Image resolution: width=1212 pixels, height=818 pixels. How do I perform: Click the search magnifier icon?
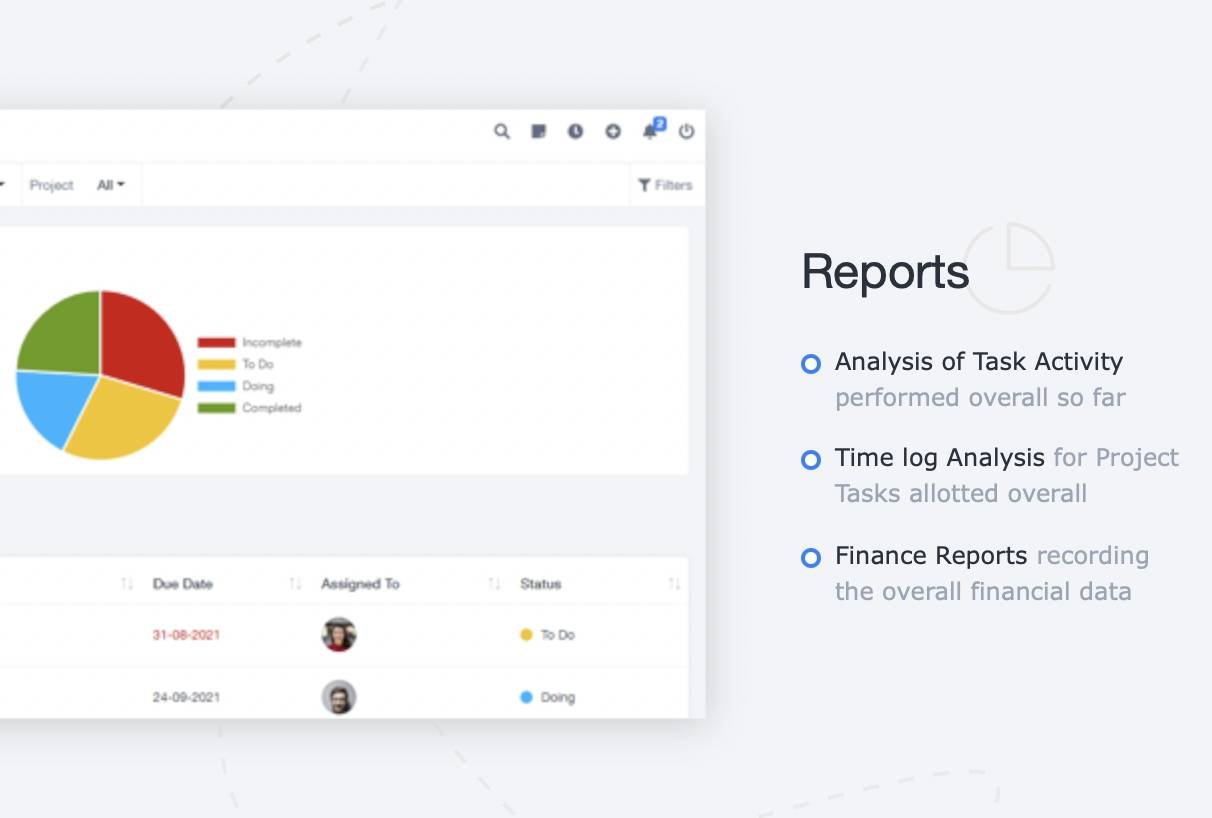click(502, 131)
